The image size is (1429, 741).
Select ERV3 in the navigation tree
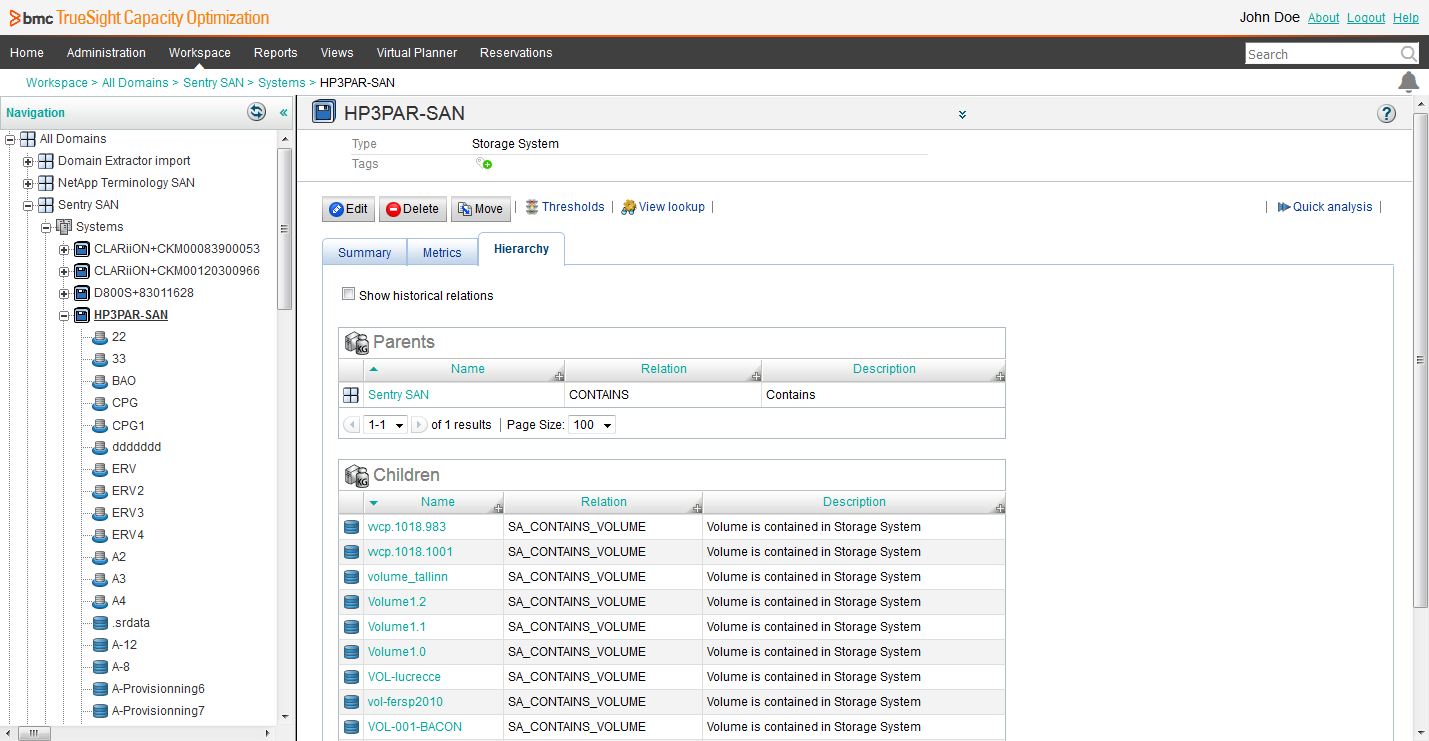(128, 513)
